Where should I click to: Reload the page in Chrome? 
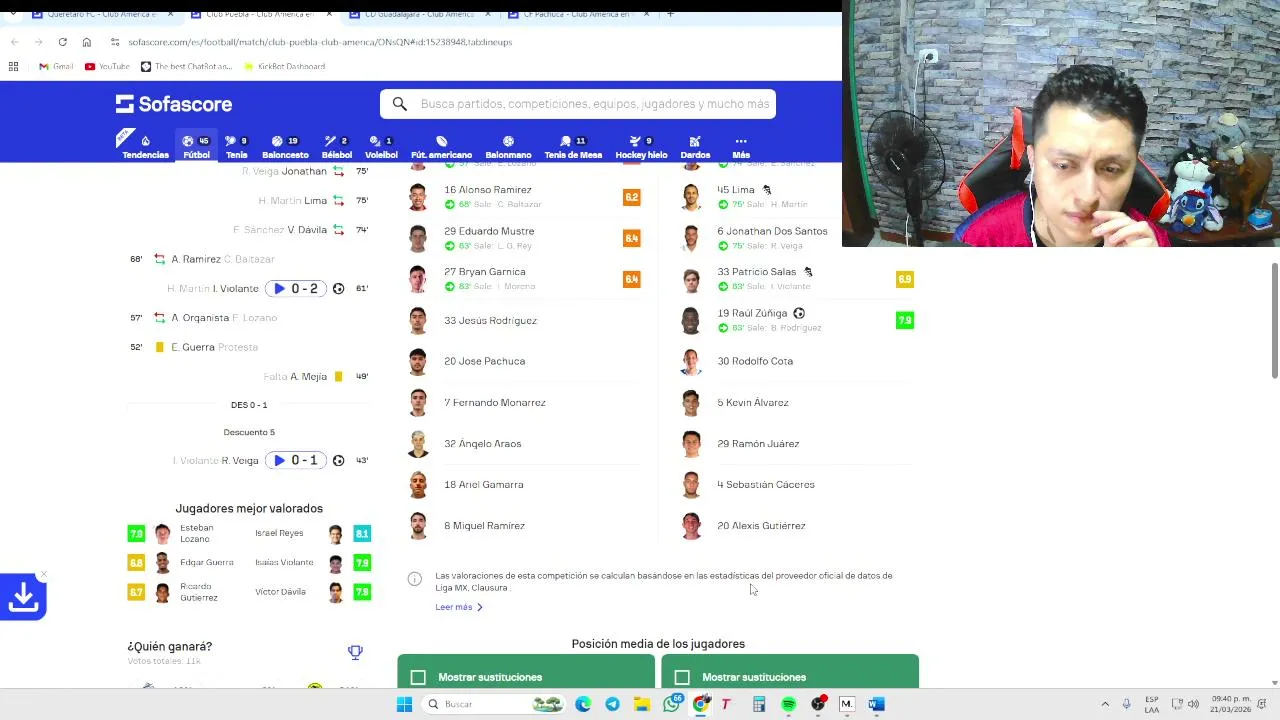pos(62,42)
